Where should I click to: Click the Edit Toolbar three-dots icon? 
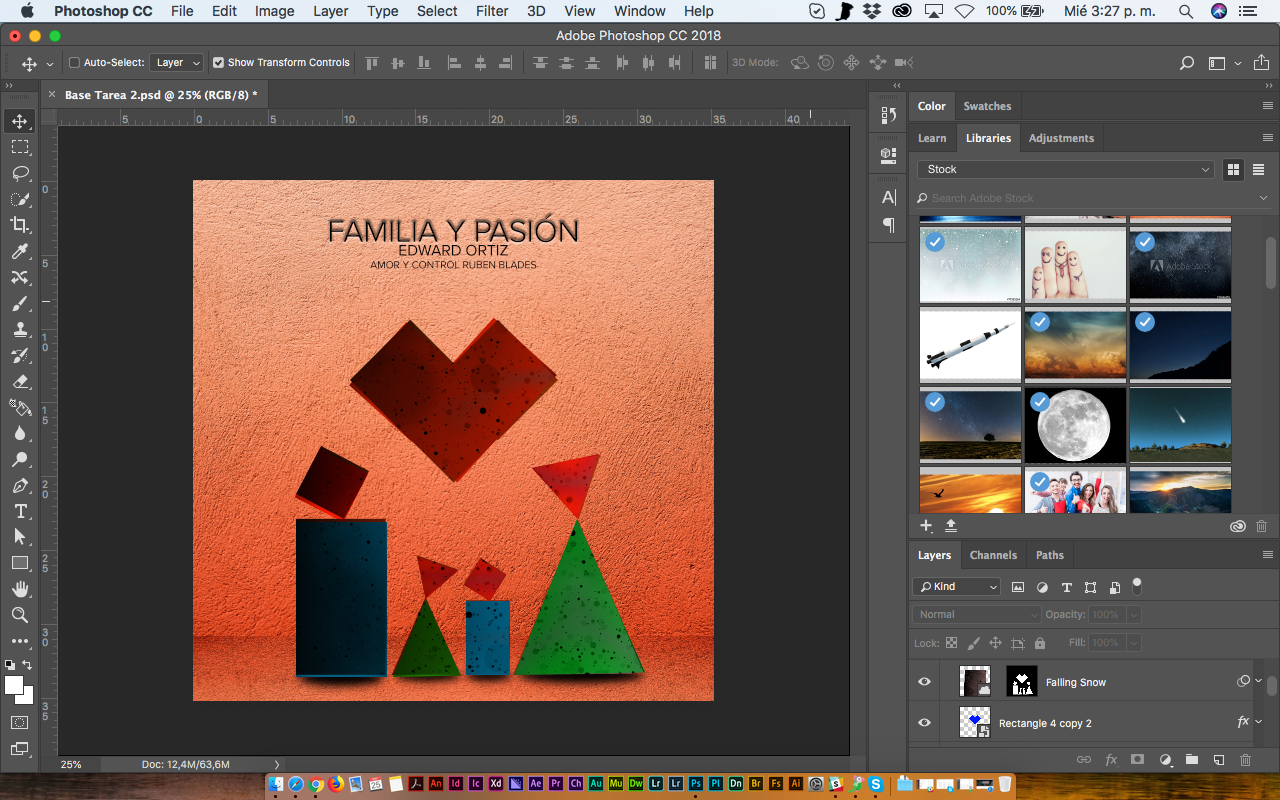pos(20,641)
